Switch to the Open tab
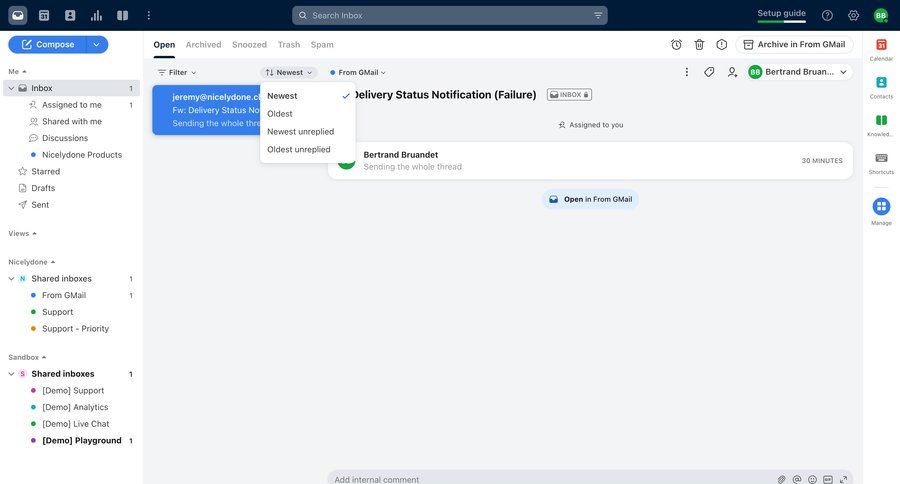 pos(164,44)
